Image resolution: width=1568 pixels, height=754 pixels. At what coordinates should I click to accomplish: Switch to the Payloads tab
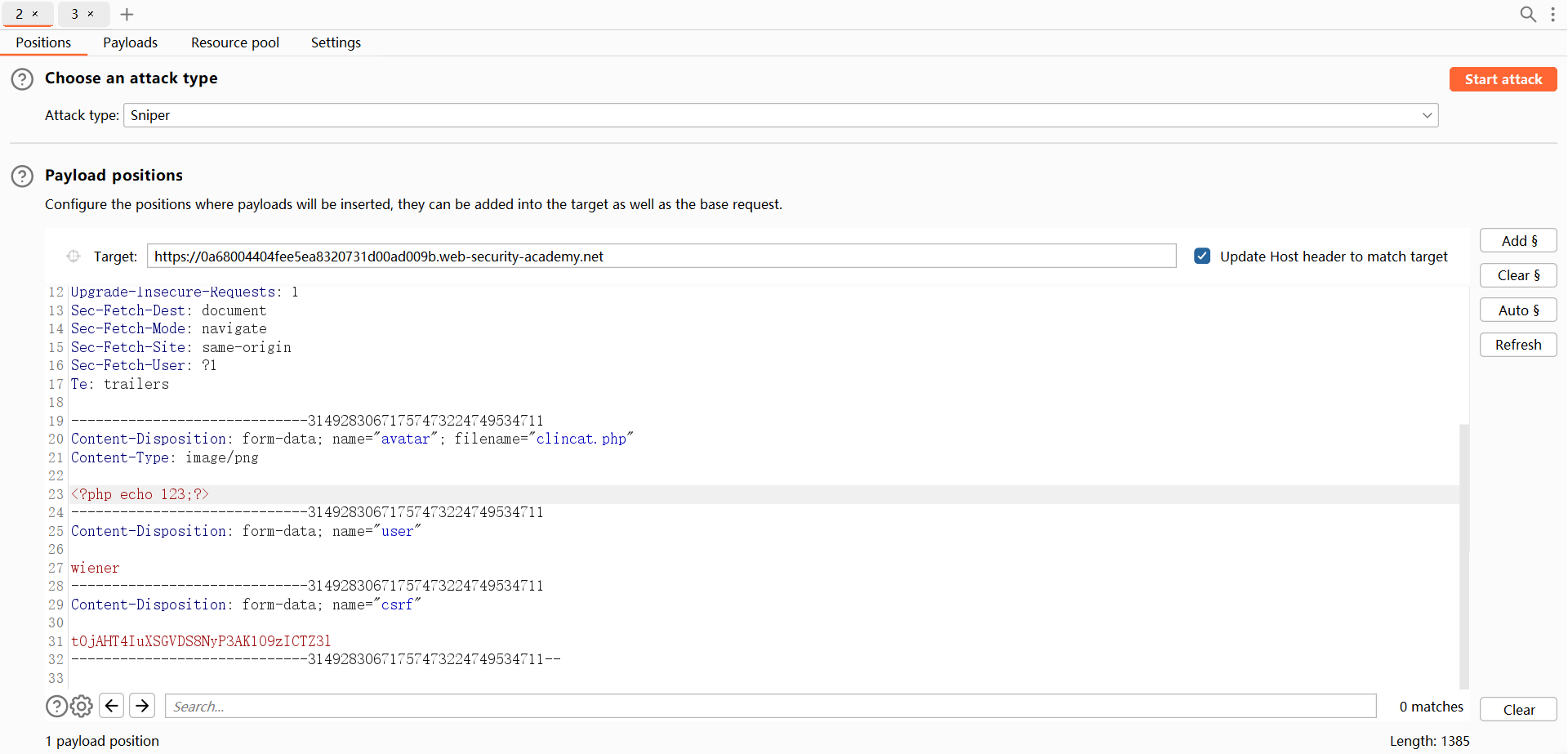130,42
